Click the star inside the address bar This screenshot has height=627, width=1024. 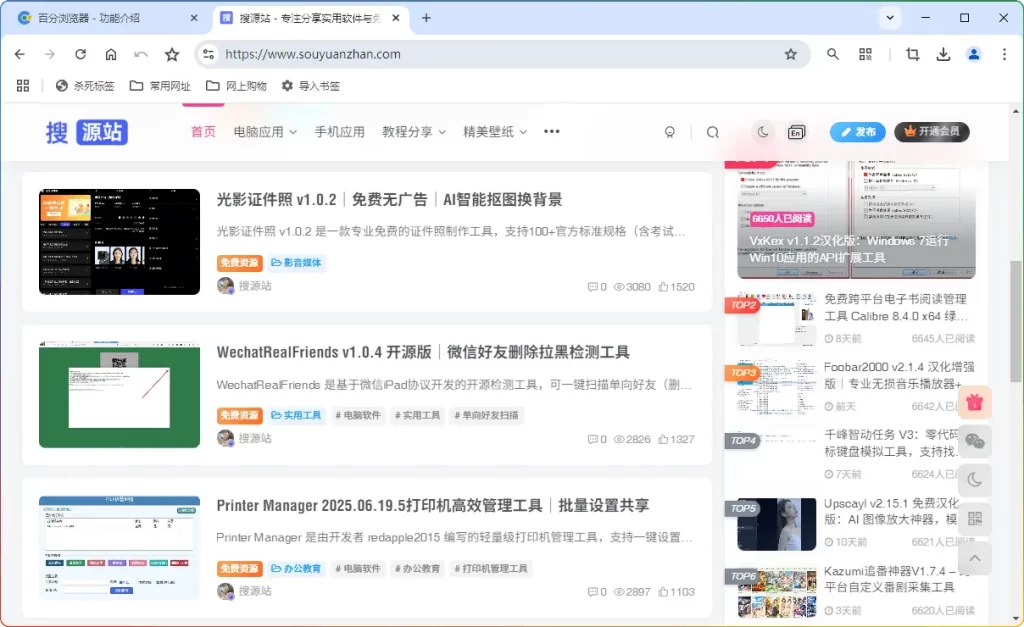pyautogui.click(x=791, y=54)
